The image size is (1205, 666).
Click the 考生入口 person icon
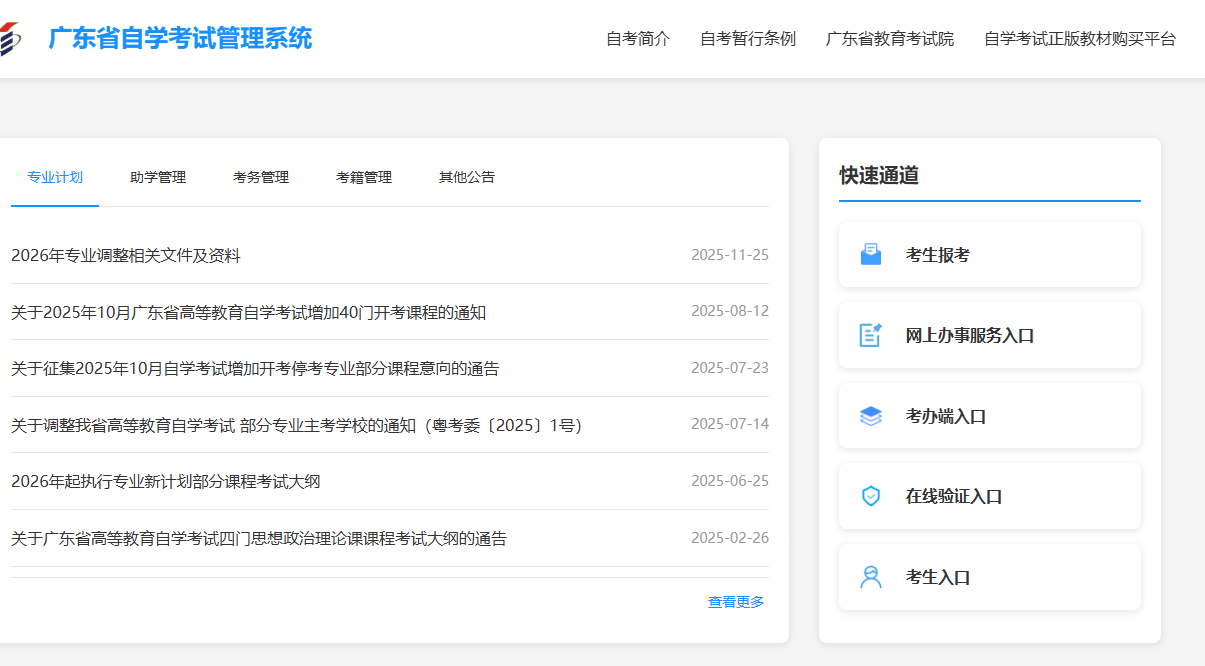(x=870, y=577)
